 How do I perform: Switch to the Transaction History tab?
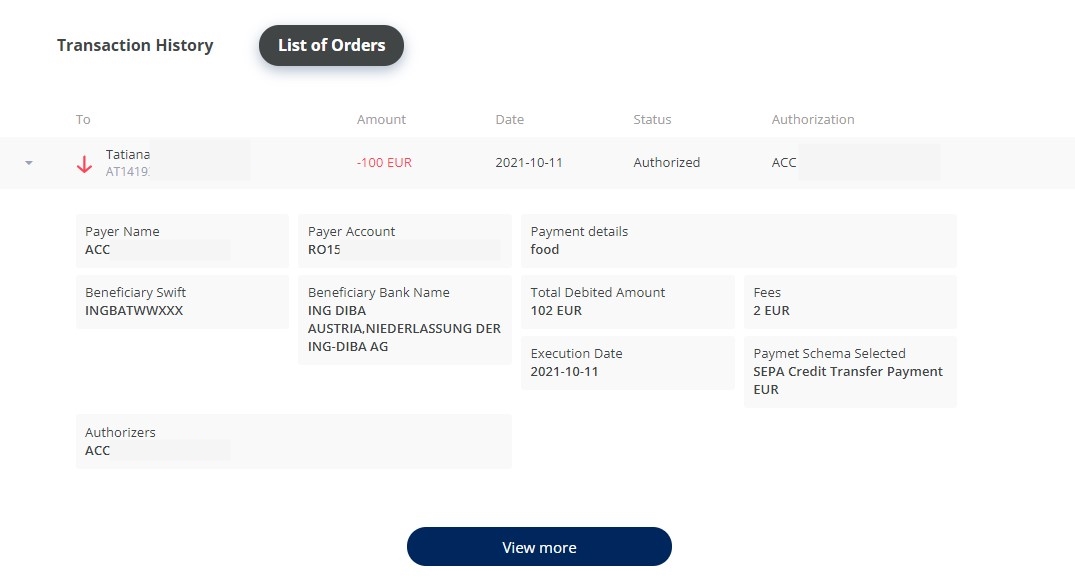coord(135,46)
